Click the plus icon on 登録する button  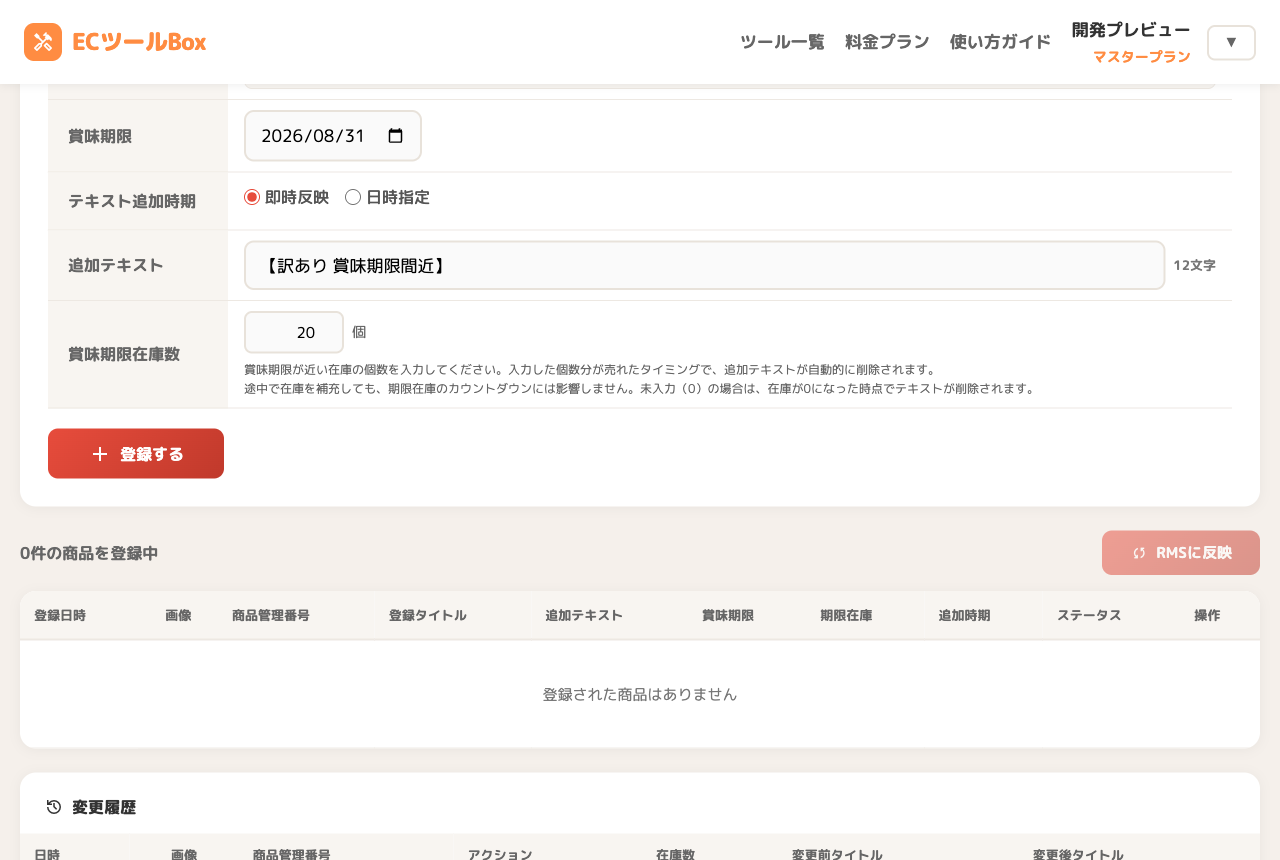tap(100, 454)
